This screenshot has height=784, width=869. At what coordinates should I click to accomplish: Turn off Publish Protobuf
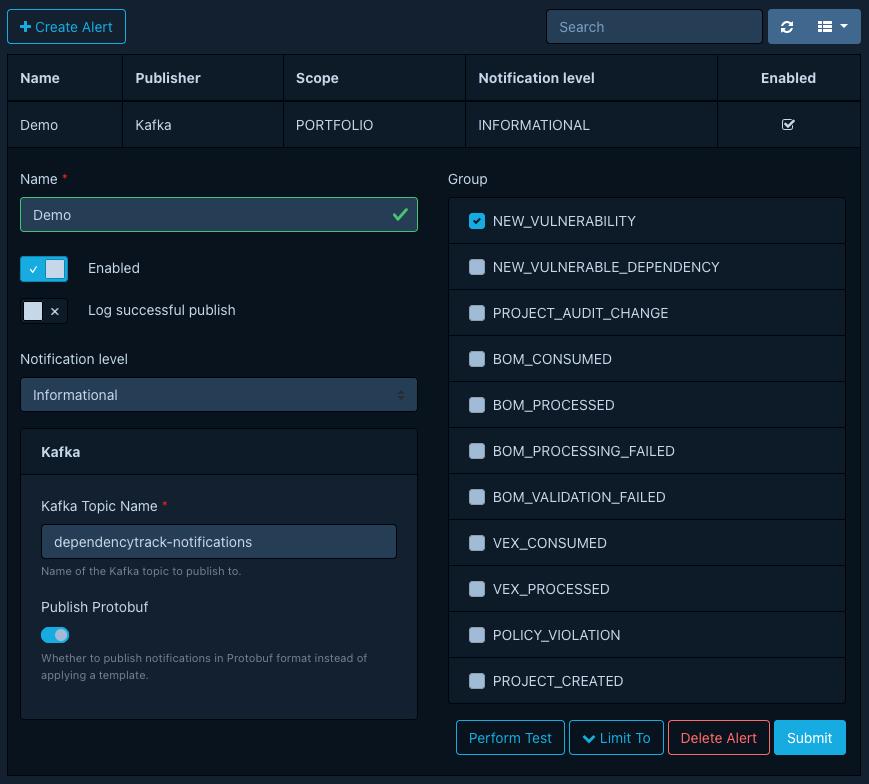[x=54, y=635]
